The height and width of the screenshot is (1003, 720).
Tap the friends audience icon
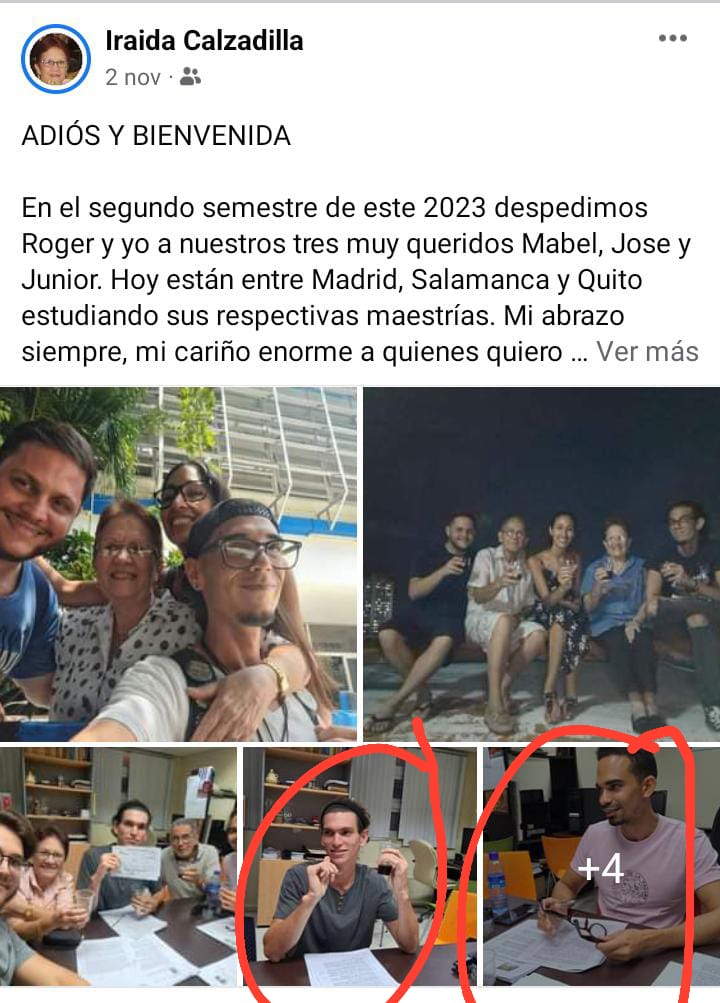[191, 77]
